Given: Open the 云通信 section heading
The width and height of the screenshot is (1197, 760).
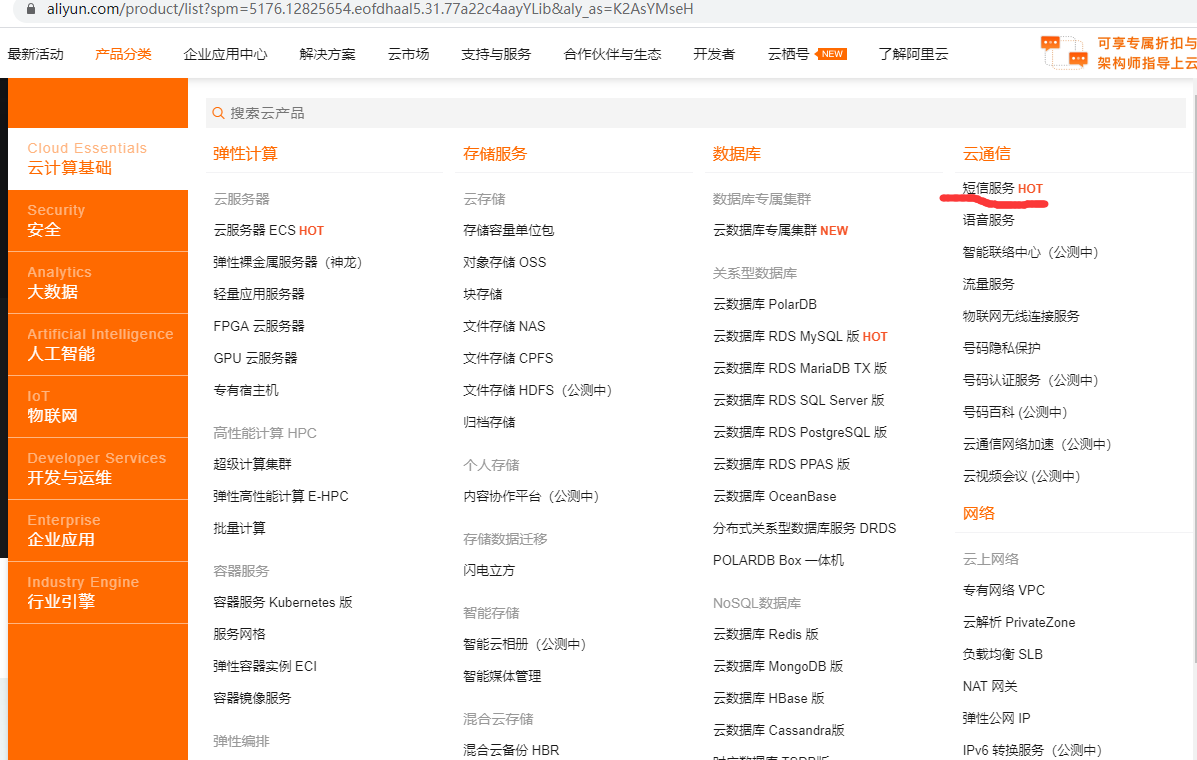Looking at the screenshot, I should pos(986,153).
